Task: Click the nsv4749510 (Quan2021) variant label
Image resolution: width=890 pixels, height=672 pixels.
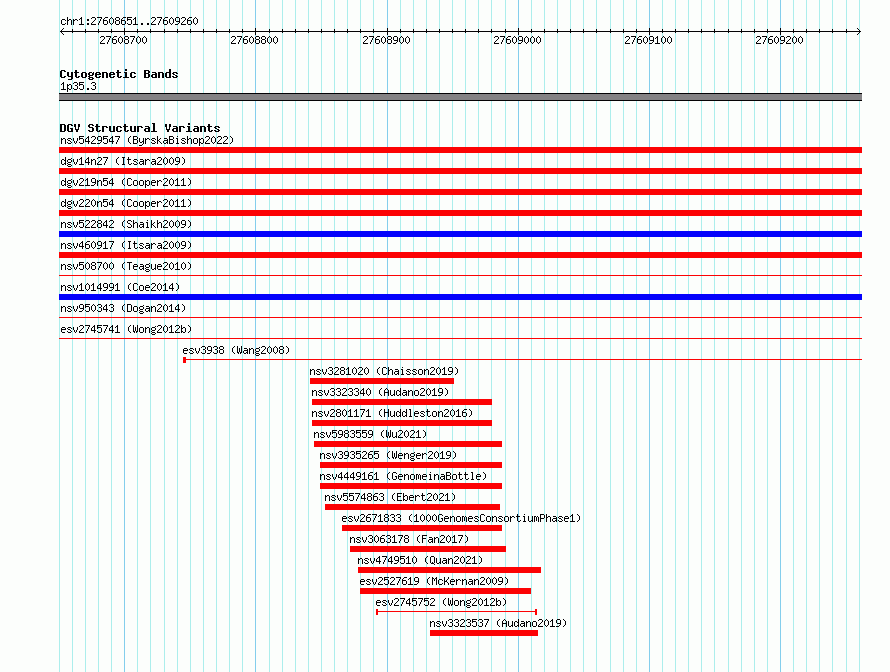Action: (x=420, y=560)
